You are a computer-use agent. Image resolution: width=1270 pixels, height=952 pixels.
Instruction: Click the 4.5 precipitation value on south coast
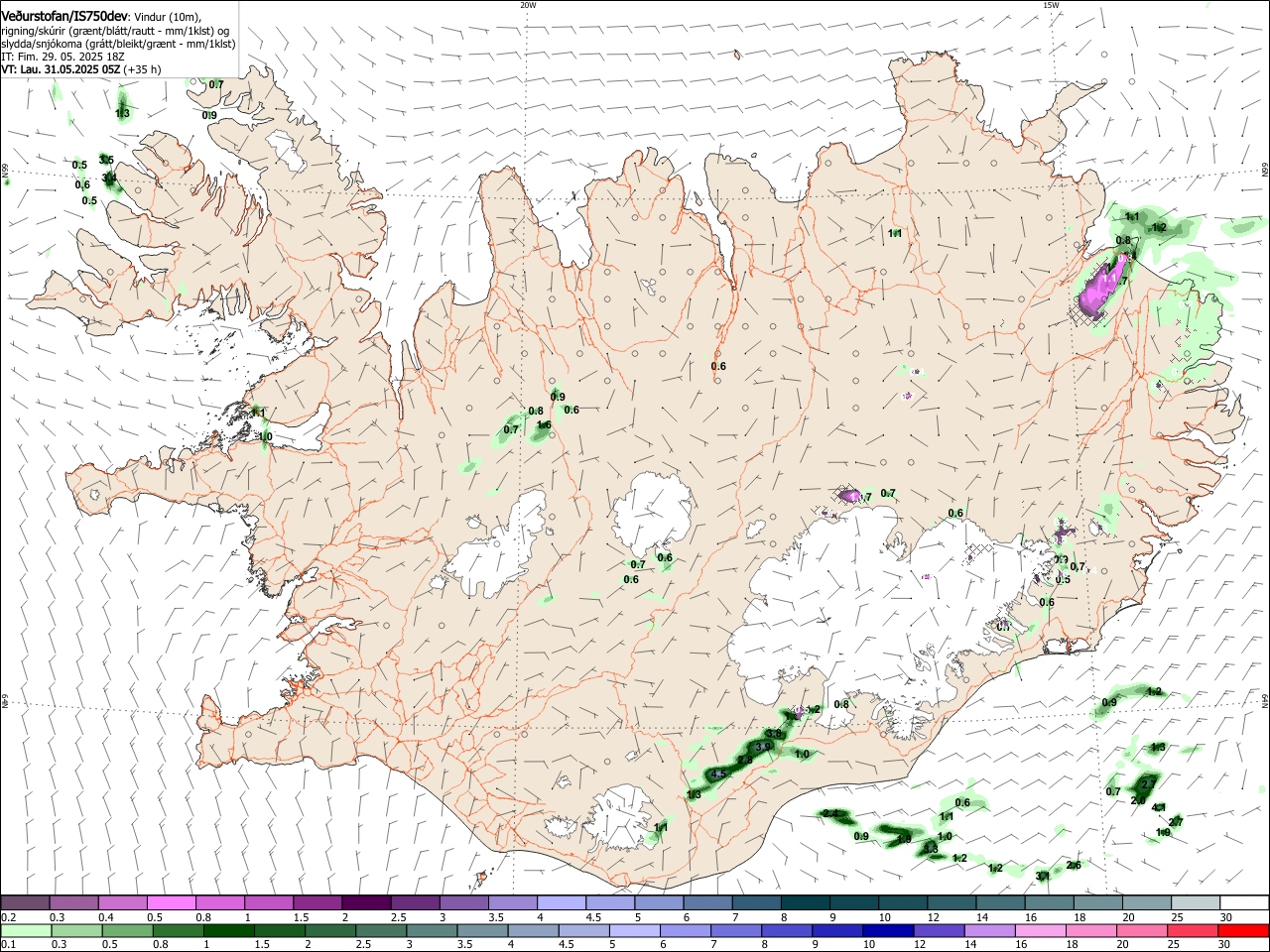pyautogui.click(x=719, y=773)
